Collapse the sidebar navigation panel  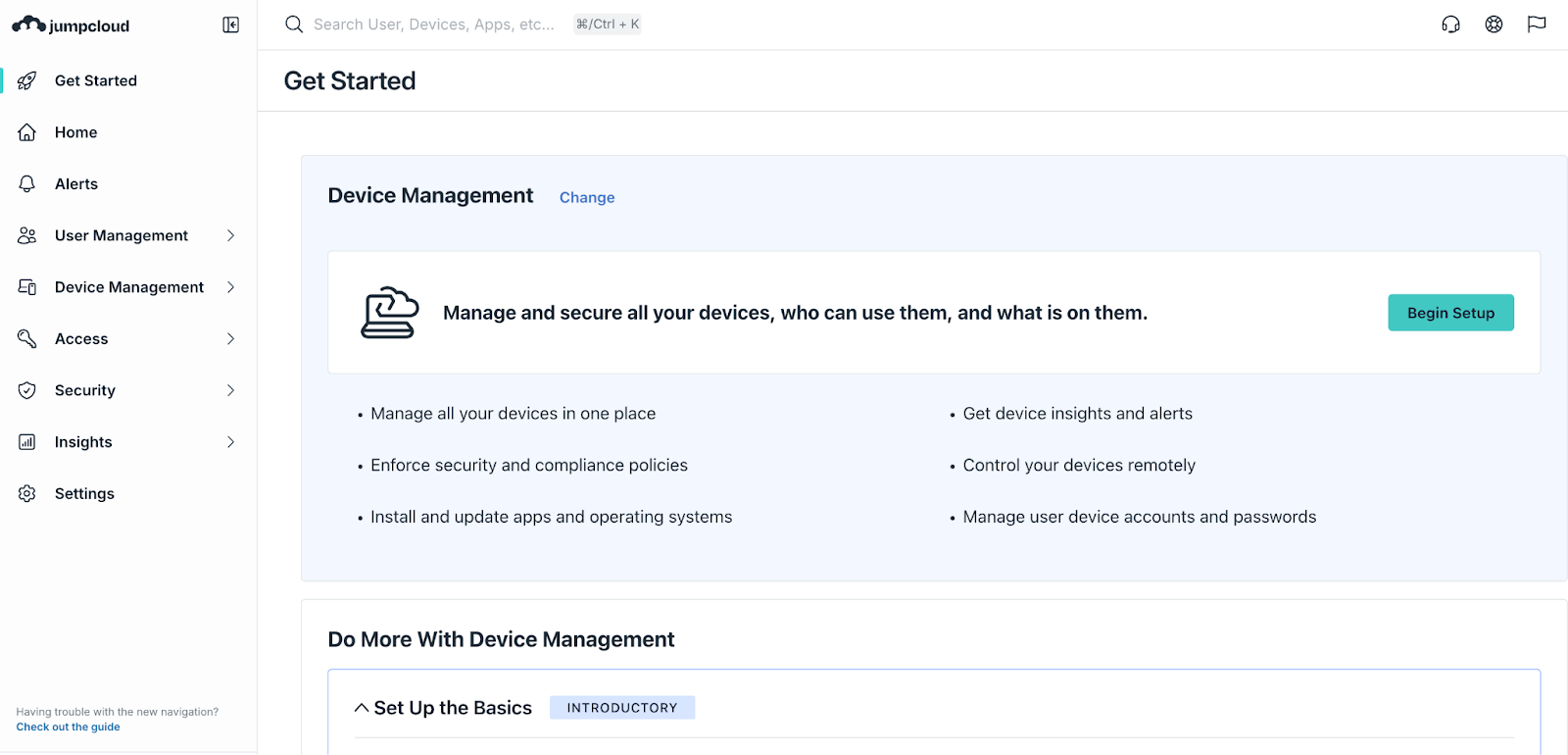(231, 25)
